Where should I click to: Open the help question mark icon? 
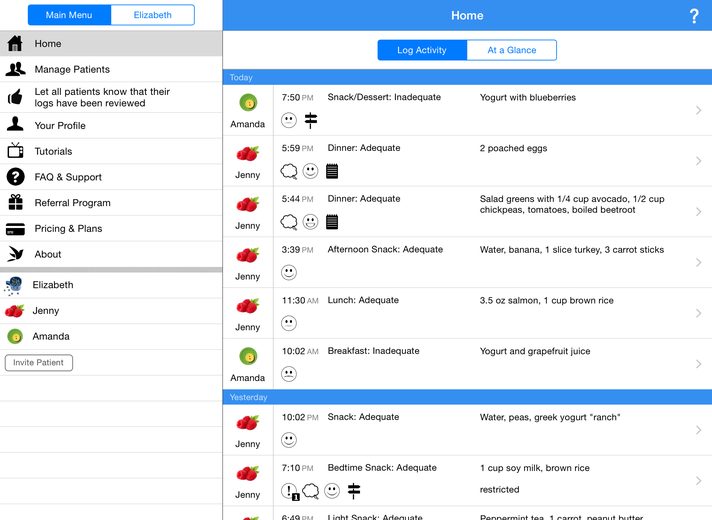coord(693,16)
